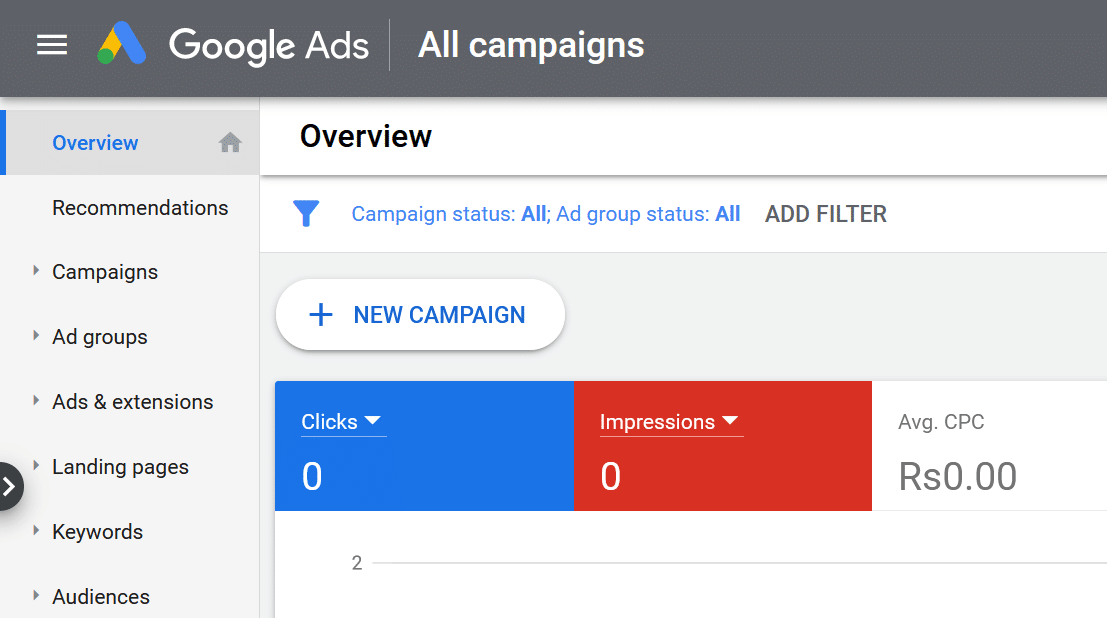The image size is (1107, 618).
Task: Select the Avg. CPC metric card
Action: [x=988, y=447]
